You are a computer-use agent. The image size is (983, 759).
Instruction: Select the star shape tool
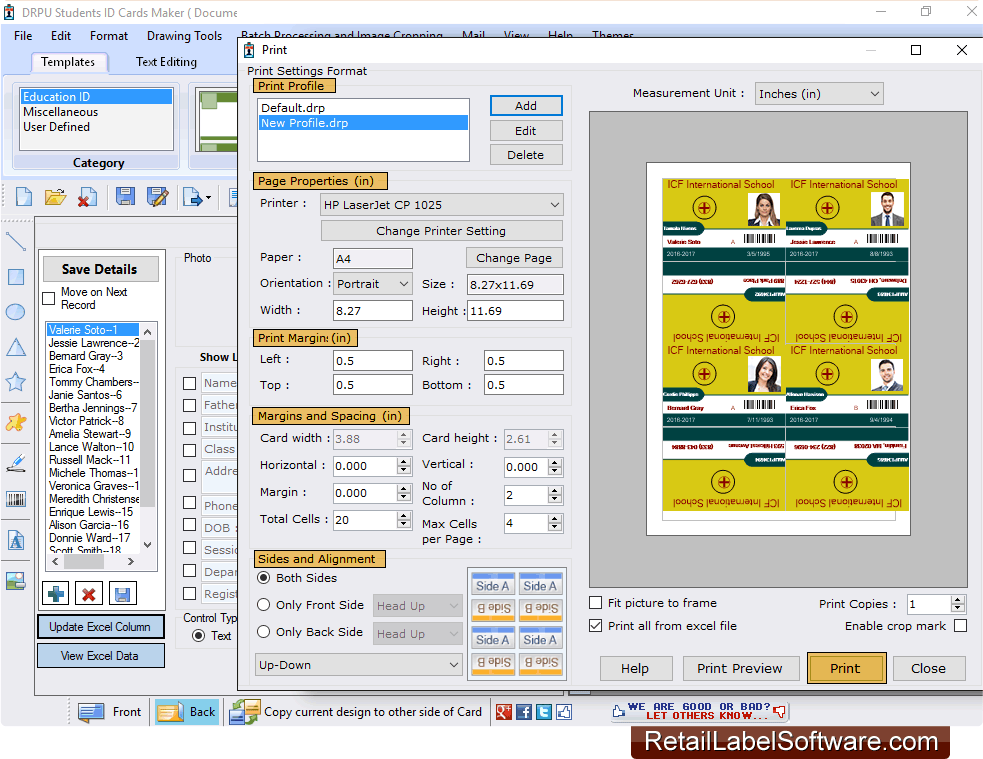[x=15, y=381]
